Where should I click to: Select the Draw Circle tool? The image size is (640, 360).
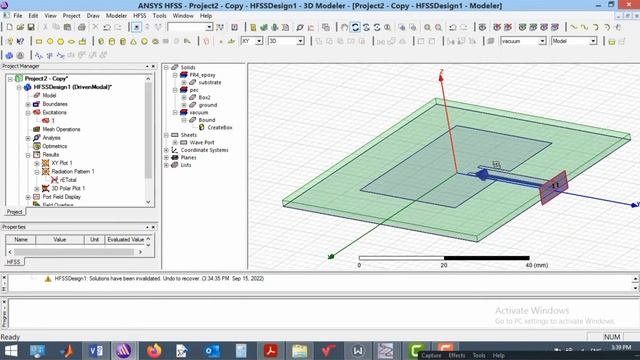50,41
